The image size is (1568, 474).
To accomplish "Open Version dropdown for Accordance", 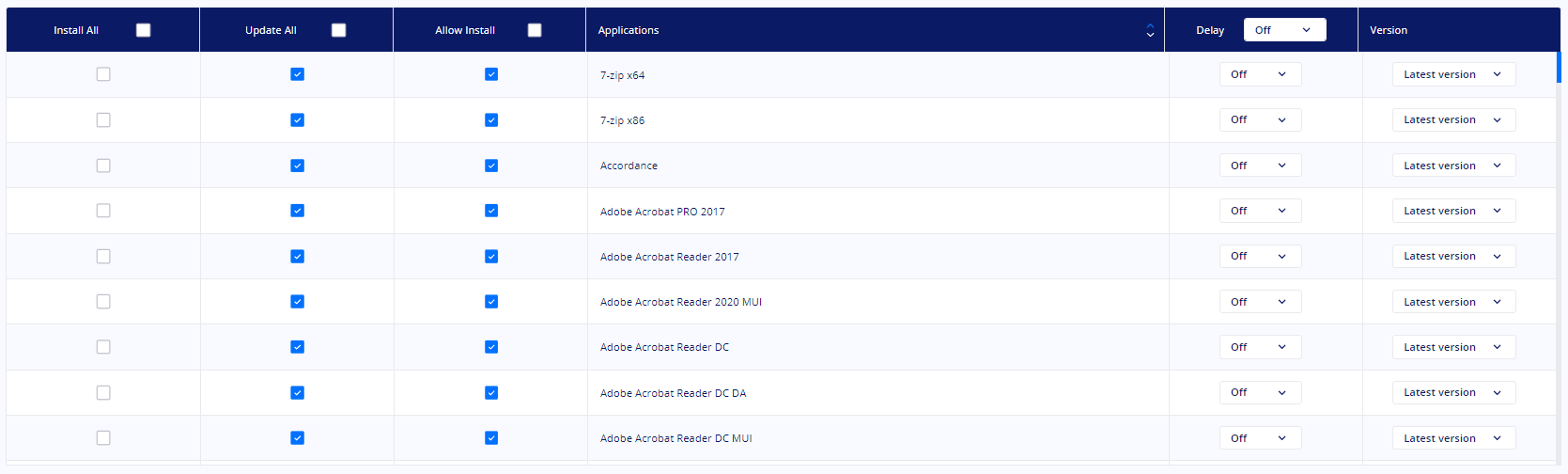I will pyautogui.click(x=1453, y=166).
